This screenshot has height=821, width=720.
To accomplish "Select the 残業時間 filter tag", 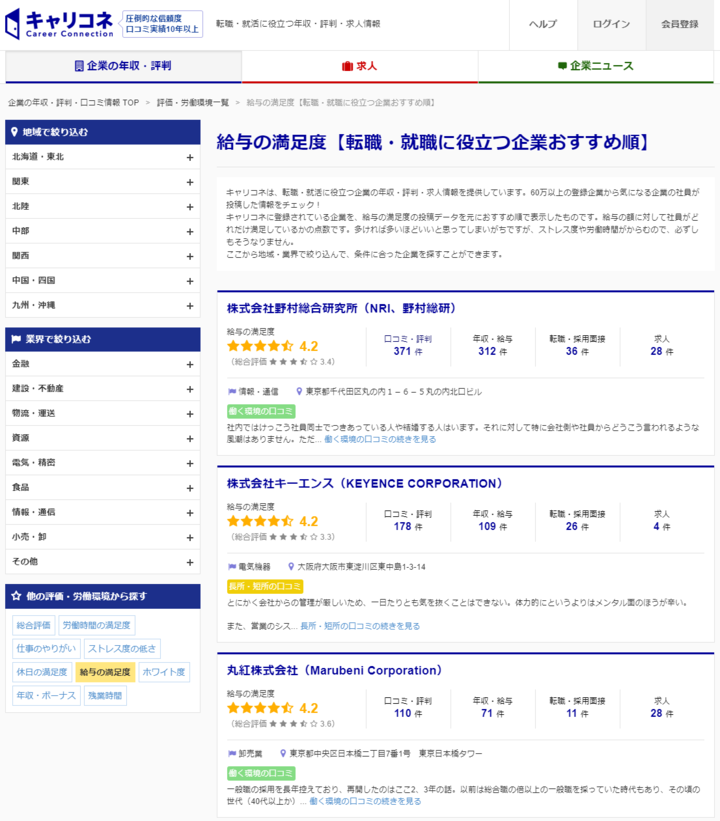I will [x=105, y=696].
